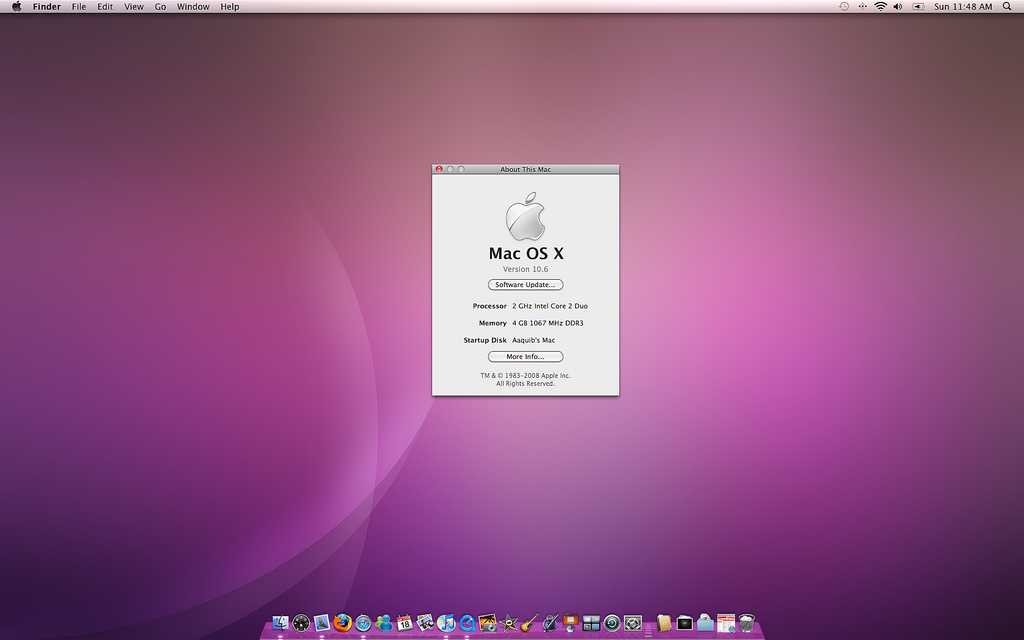
Task: Open the Finder menu
Action: (x=47, y=7)
